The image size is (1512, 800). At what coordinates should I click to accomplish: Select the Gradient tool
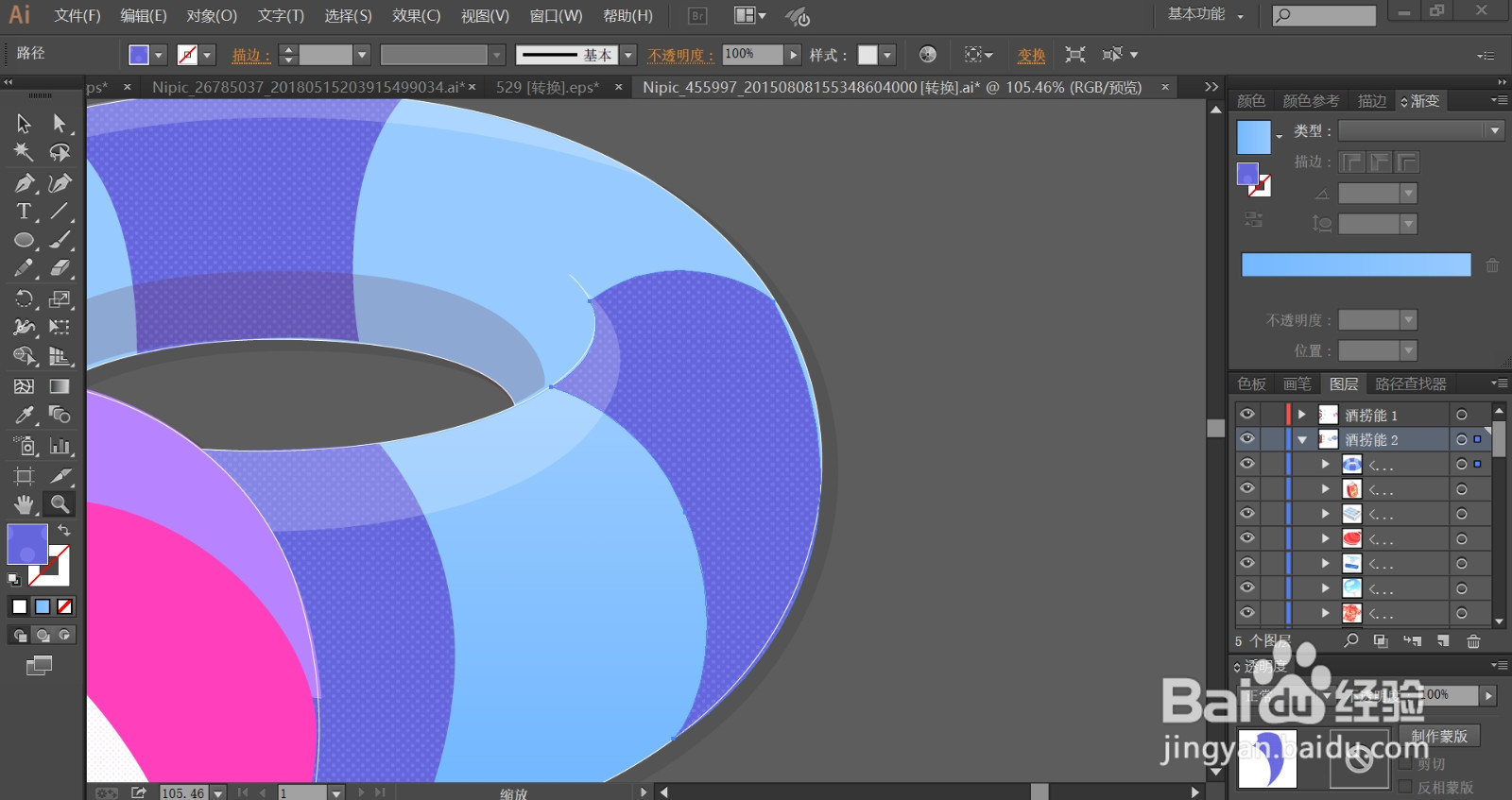point(60,386)
